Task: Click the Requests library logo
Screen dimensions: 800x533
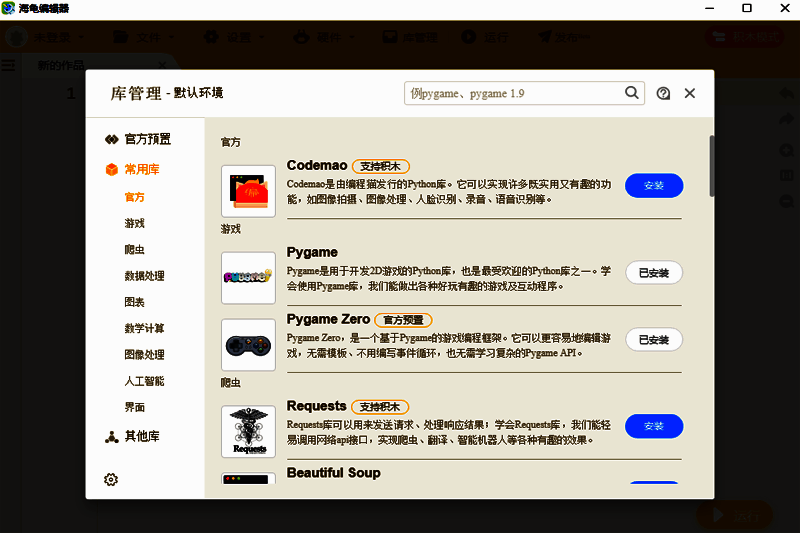Action: pyautogui.click(x=248, y=431)
